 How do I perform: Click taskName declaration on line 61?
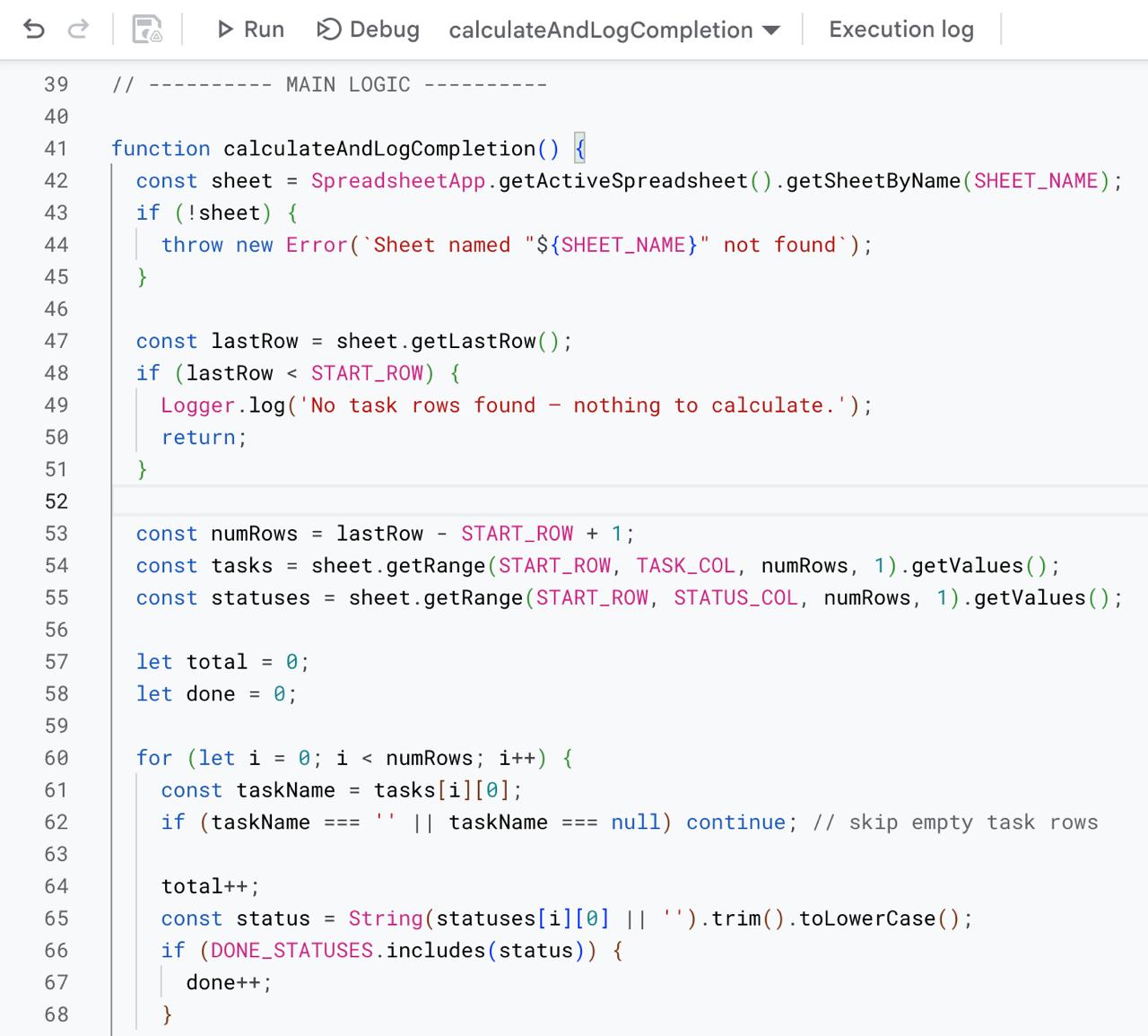click(x=285, y=790)
